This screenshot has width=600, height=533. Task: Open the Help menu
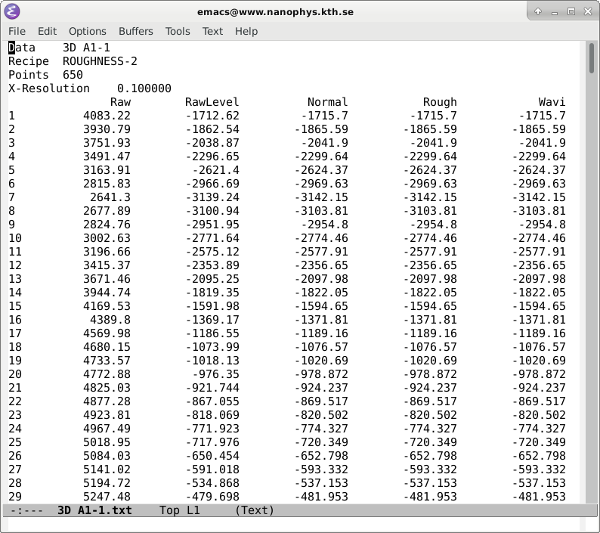point(246,31)
